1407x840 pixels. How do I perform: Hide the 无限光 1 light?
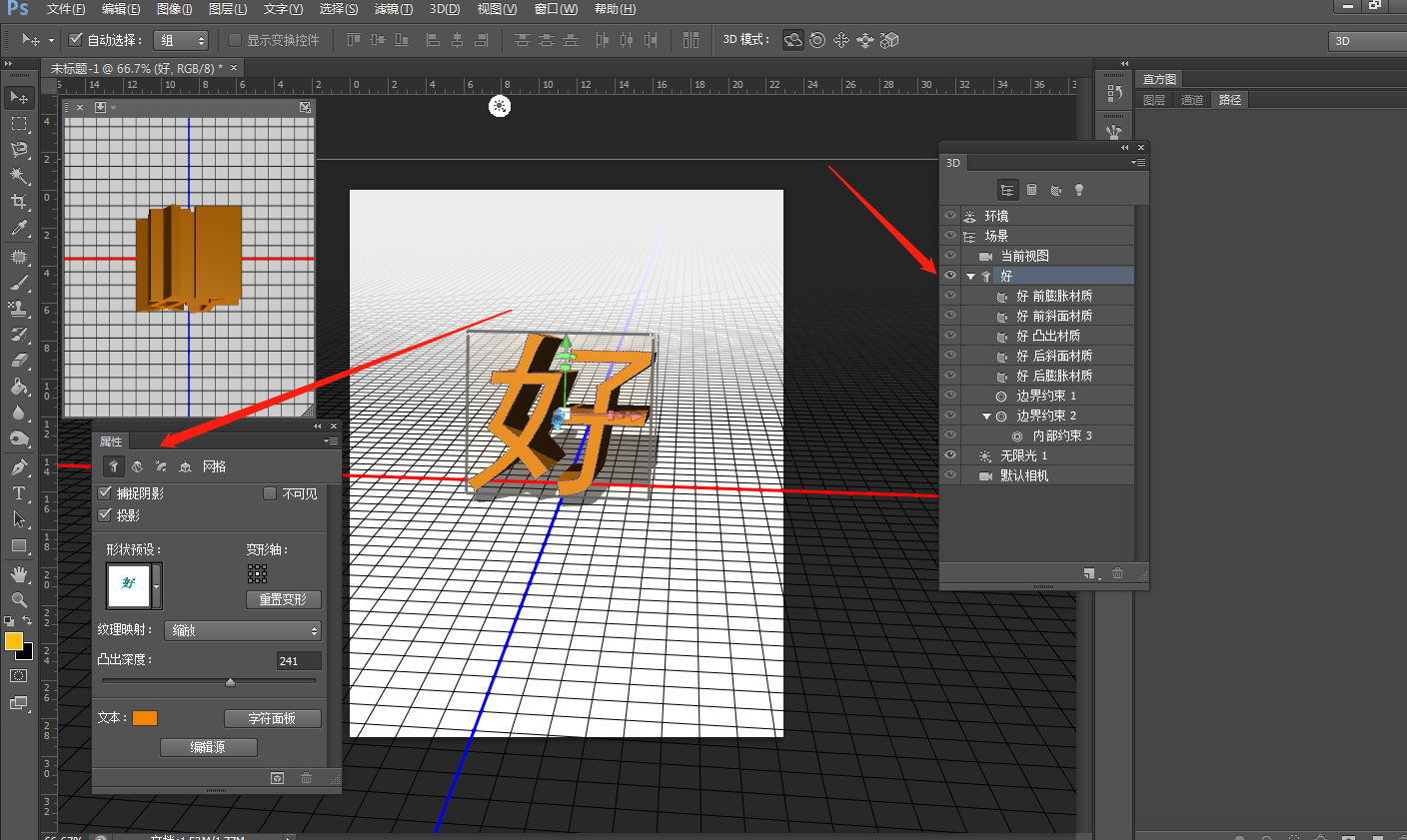(x=950, y=455)
